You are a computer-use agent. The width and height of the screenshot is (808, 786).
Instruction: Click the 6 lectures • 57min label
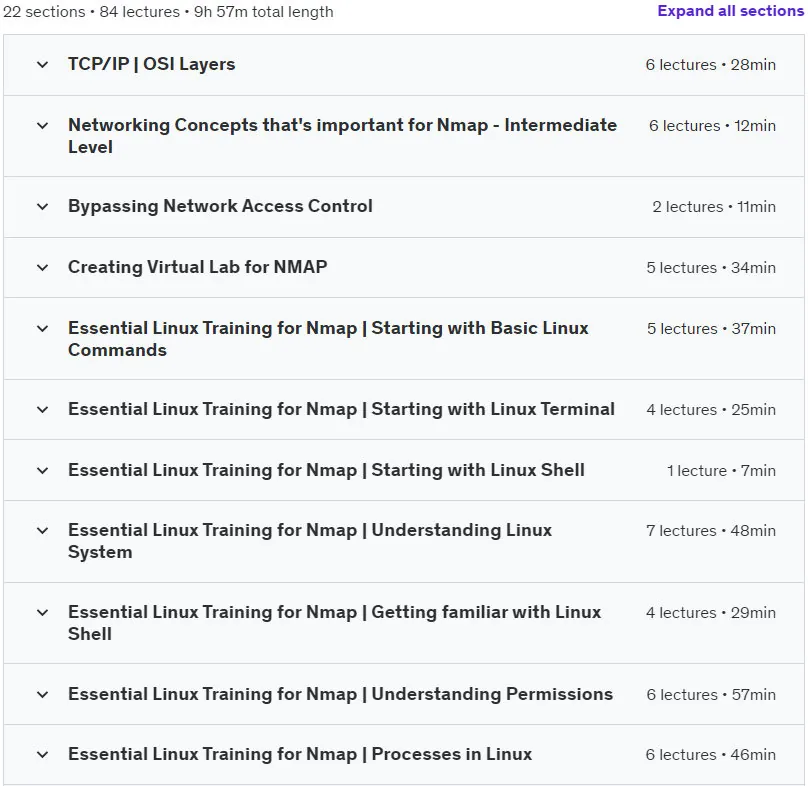point(711,695)
